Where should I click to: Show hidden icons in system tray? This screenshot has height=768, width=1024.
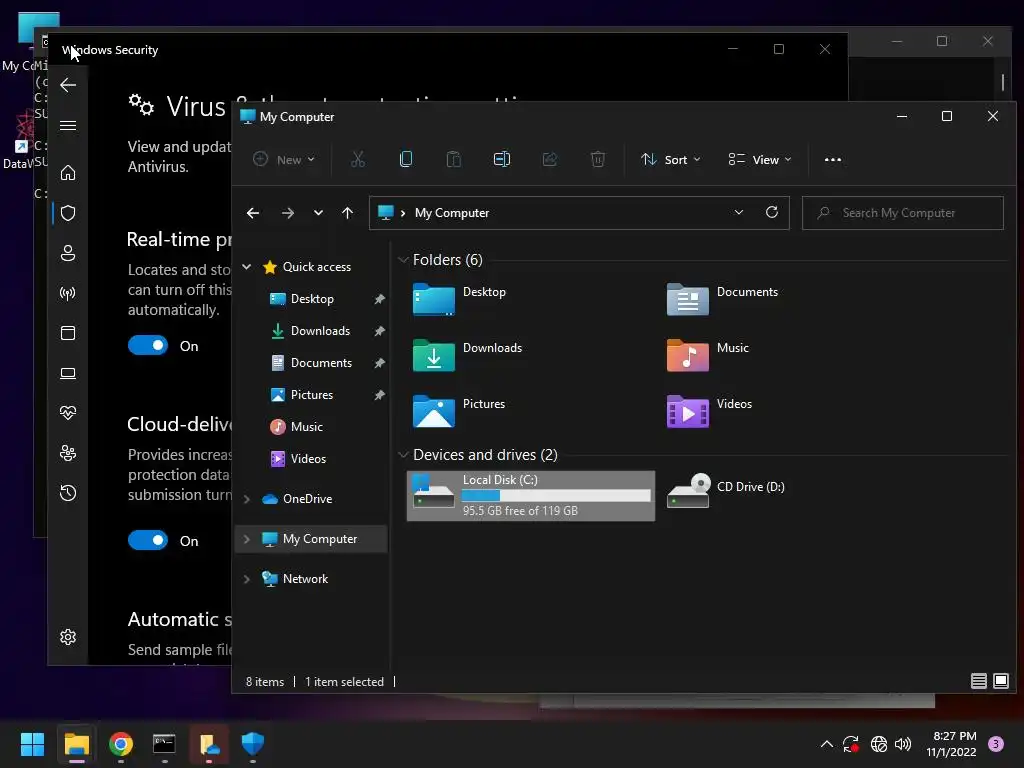tap(826, 744)
